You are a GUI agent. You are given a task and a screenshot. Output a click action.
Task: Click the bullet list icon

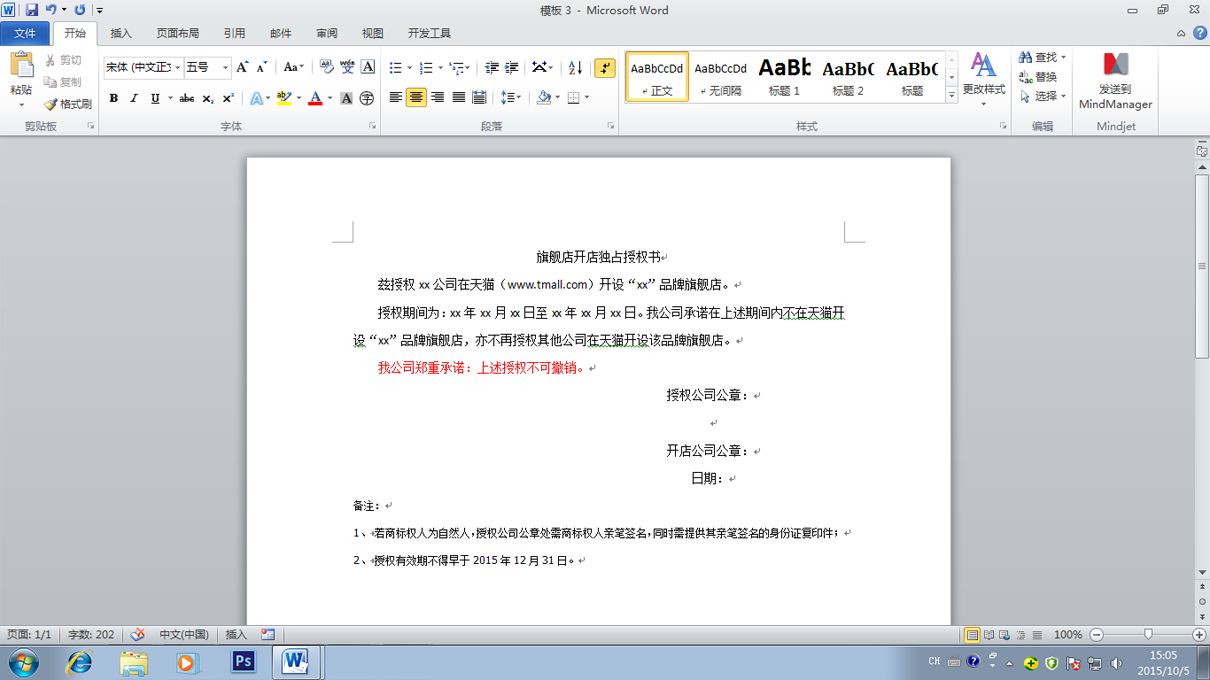pos(394,67)
